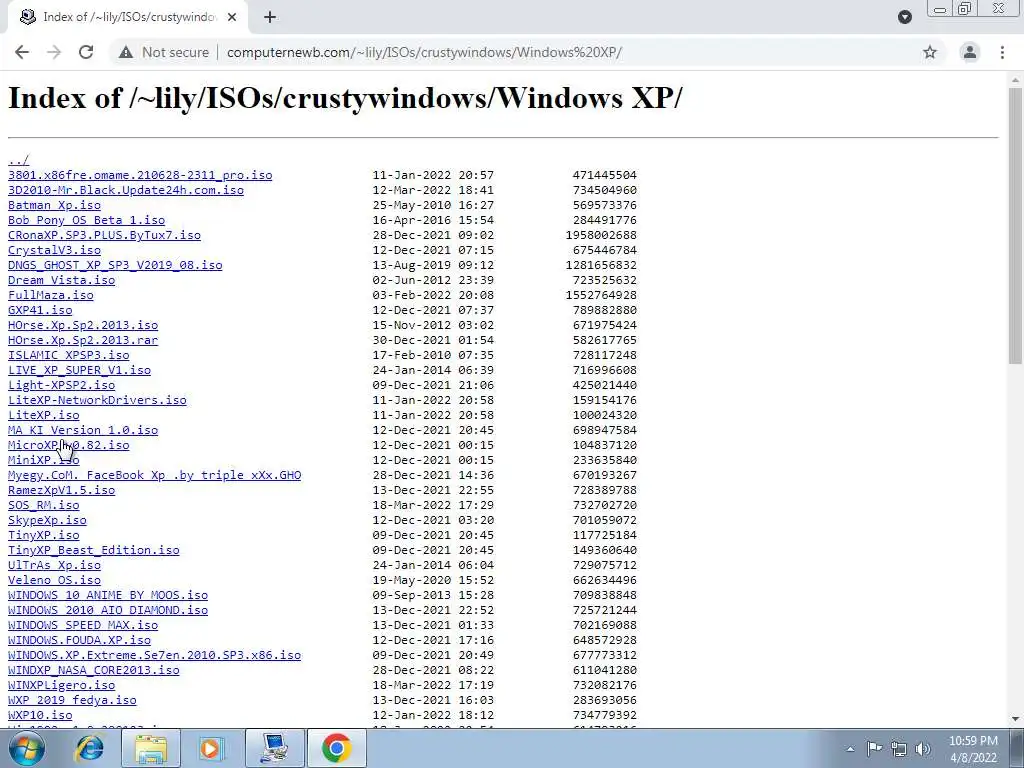
Task: Open the WXP10.iso link
Action: [x=40, y=716]
